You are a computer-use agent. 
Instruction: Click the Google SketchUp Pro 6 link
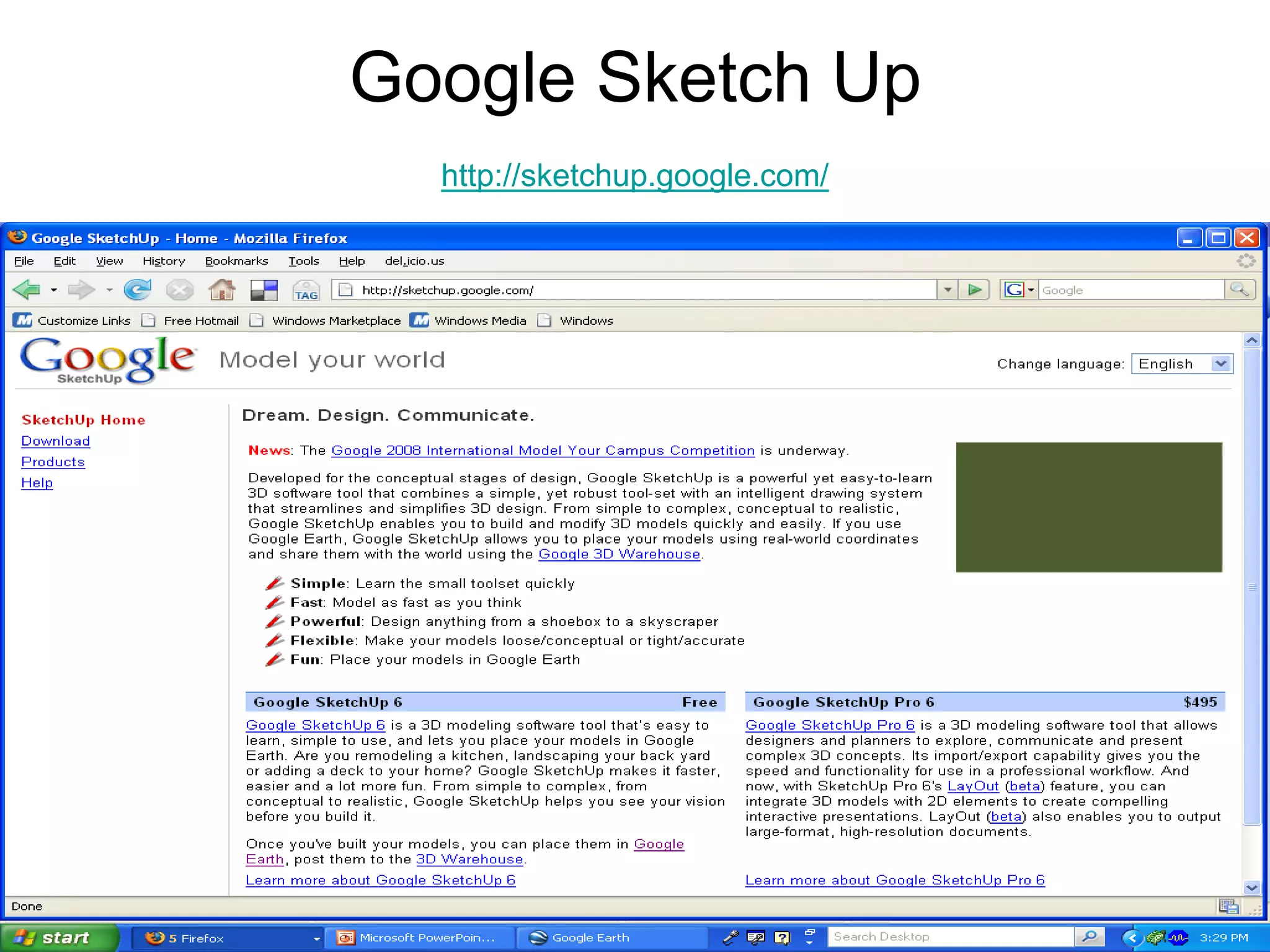coord(830,725)
